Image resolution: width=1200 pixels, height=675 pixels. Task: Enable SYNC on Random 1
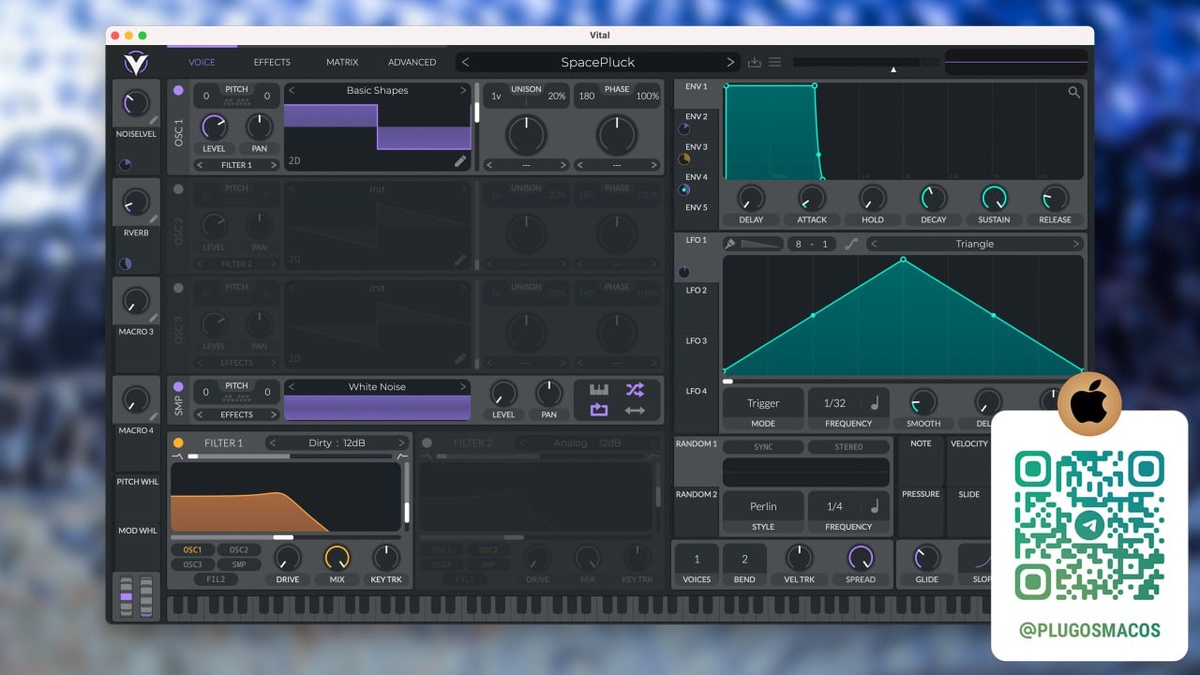point(763,447)
